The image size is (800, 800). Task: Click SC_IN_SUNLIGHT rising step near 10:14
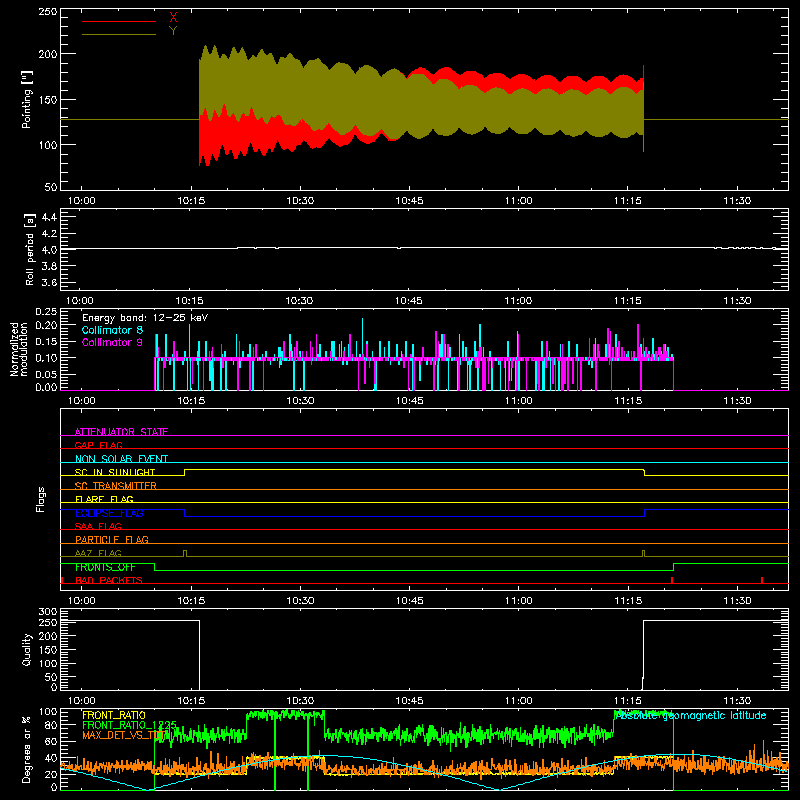[185, 472]
